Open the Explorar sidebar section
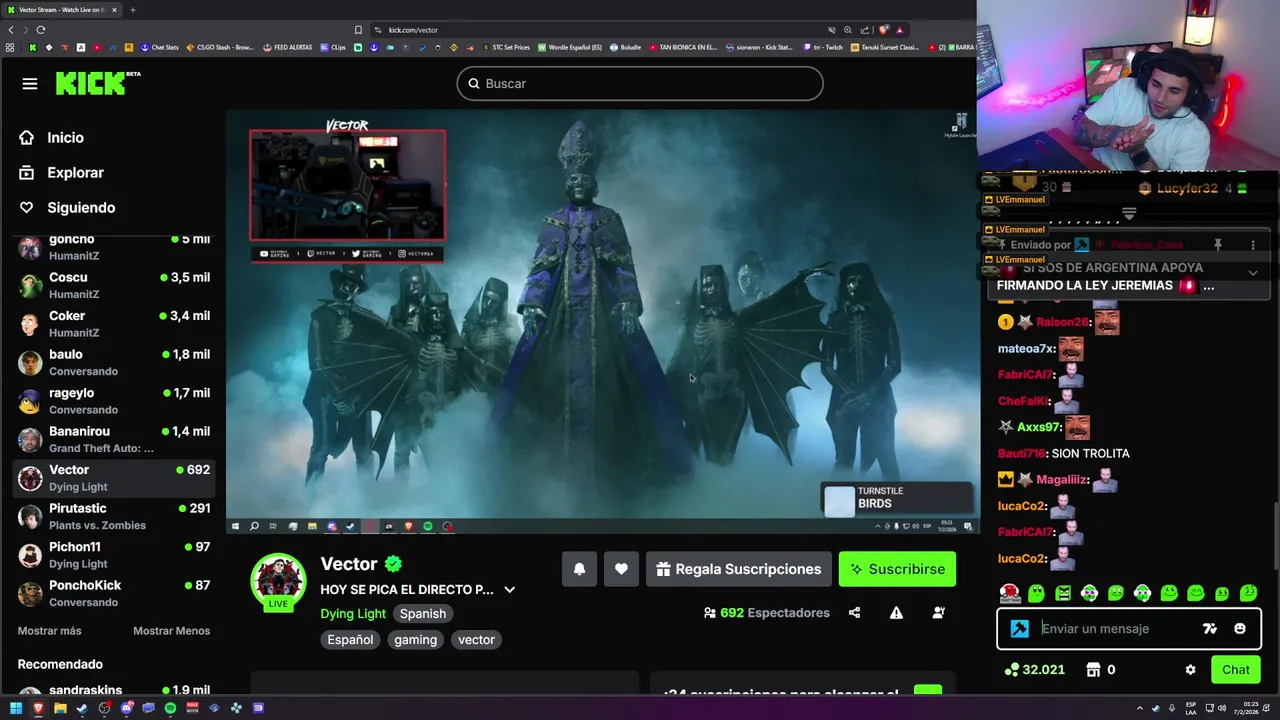This screenshot has height=720, width=1280. point(75,173)
